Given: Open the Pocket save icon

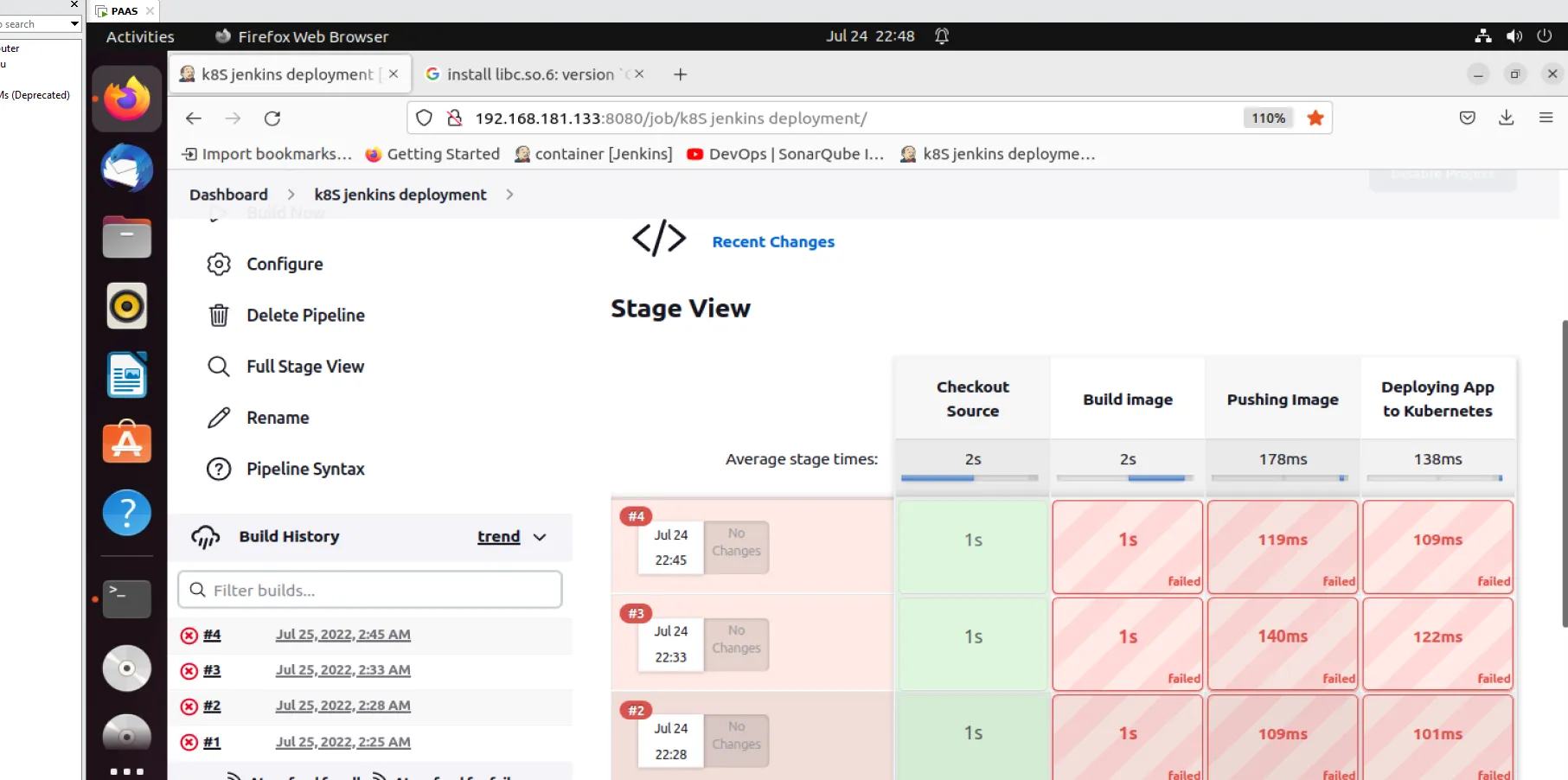Looking at the screenshot, I should point(1468,118).
